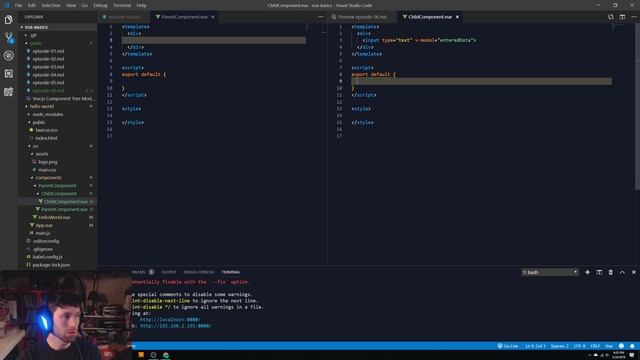Open the bash terminal selector dropdown
The width and height of the screenshot is (640, 360).
click(x=550, y=272)
